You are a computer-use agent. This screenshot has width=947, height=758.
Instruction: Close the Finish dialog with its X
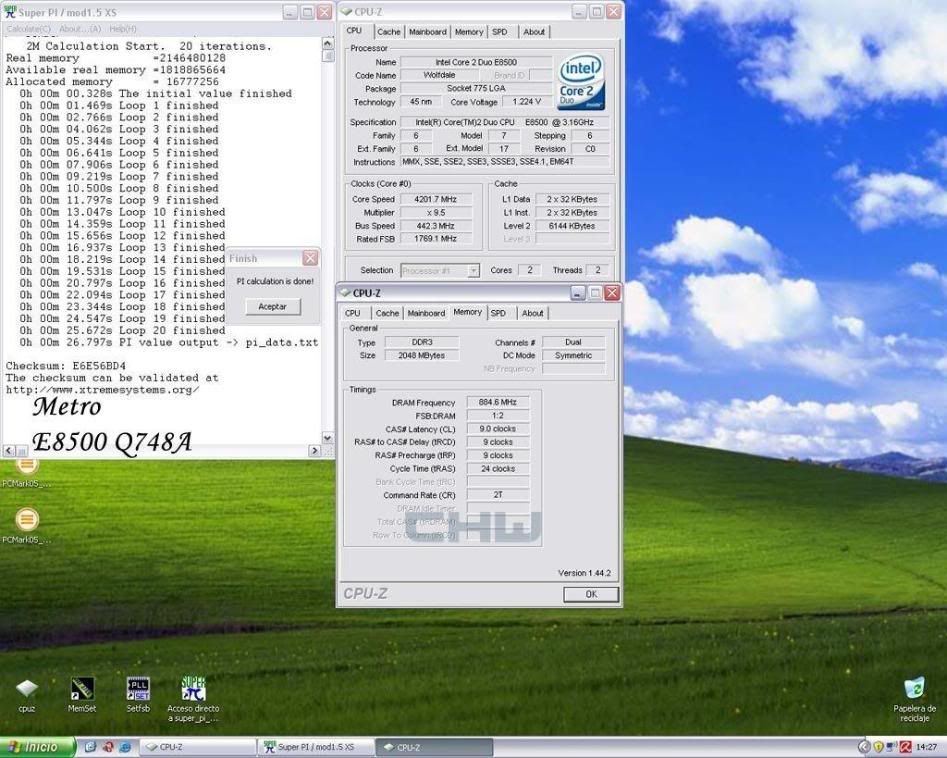click(310, 259)
